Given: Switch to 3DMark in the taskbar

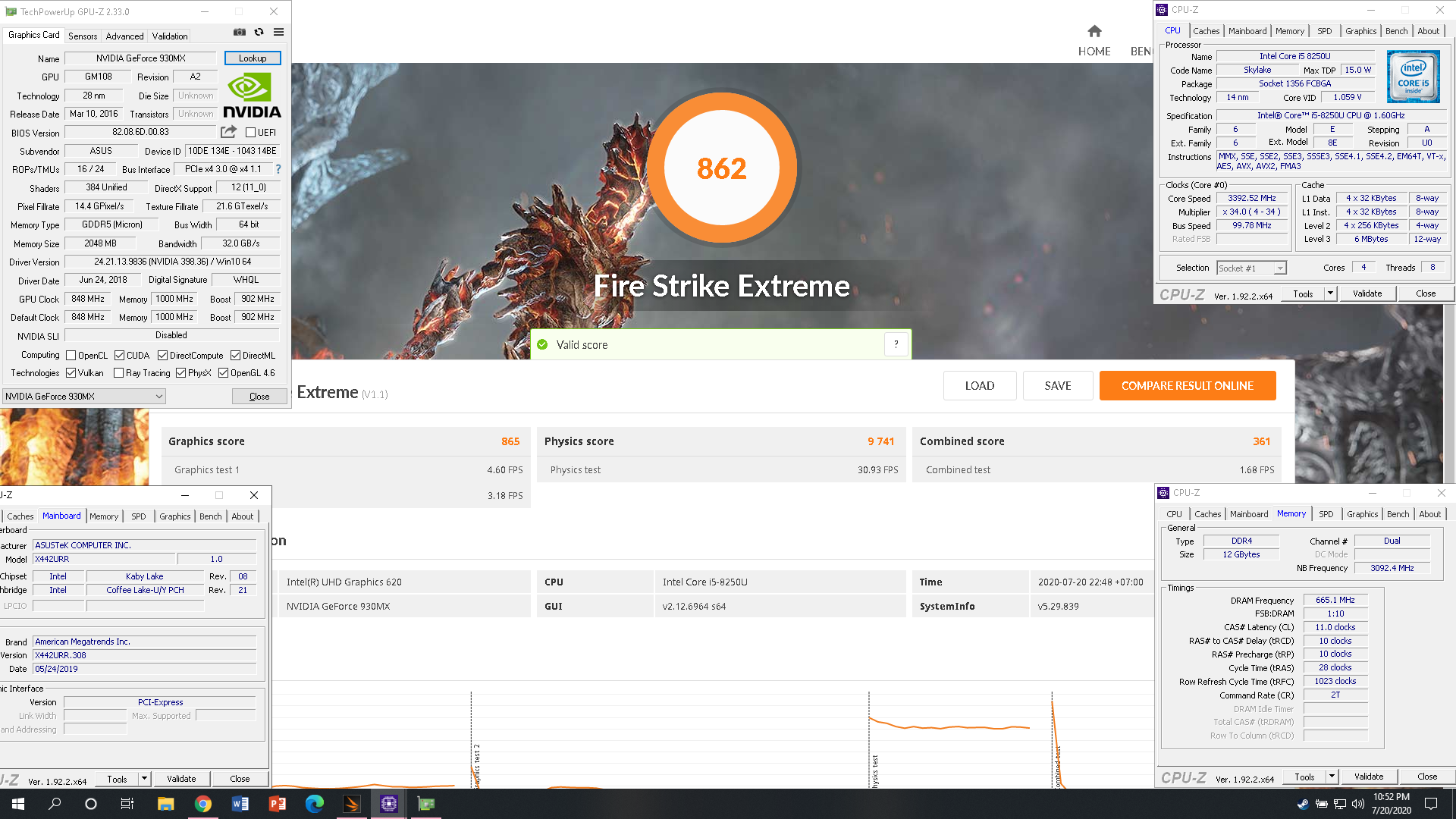Looking at the screenshot, I should point(352,804).
